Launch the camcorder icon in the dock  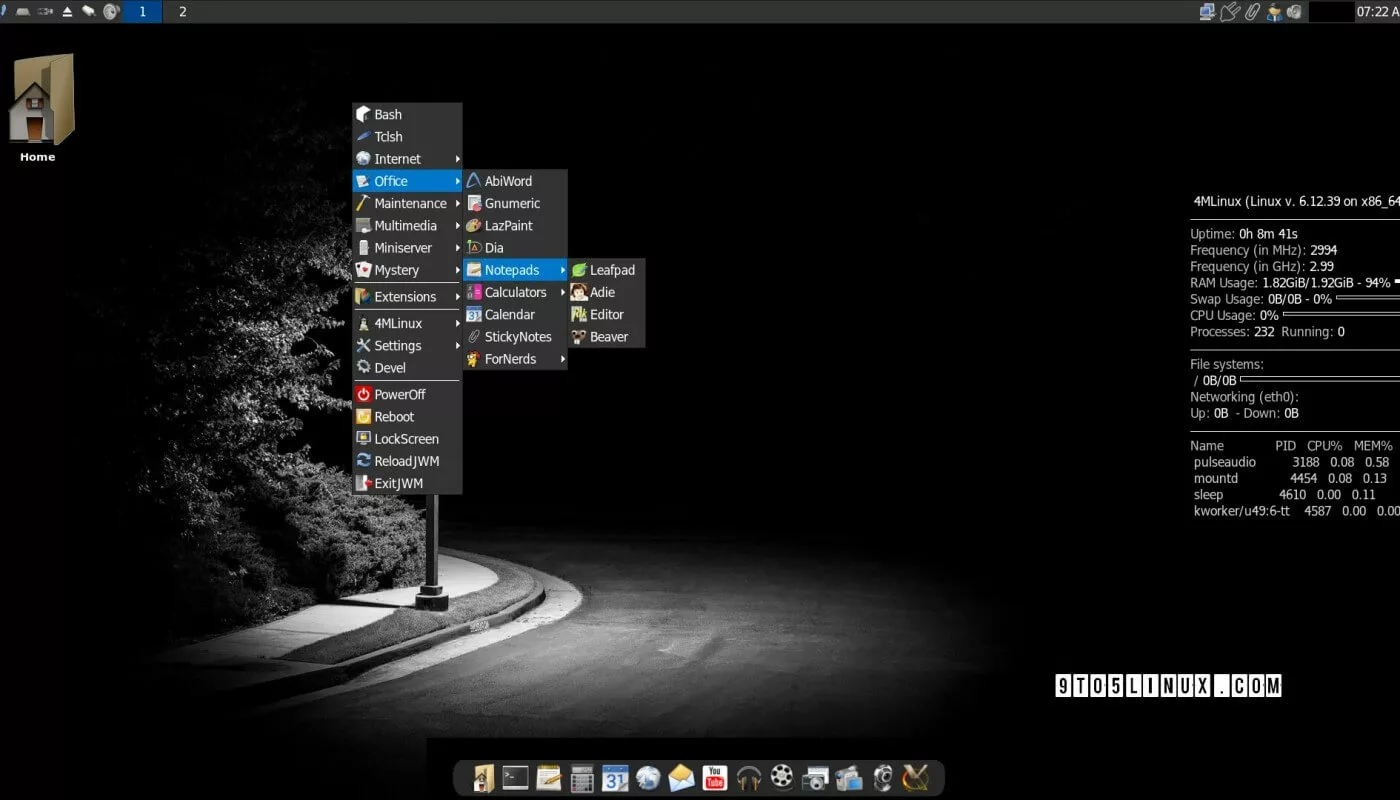click(848, 777)
